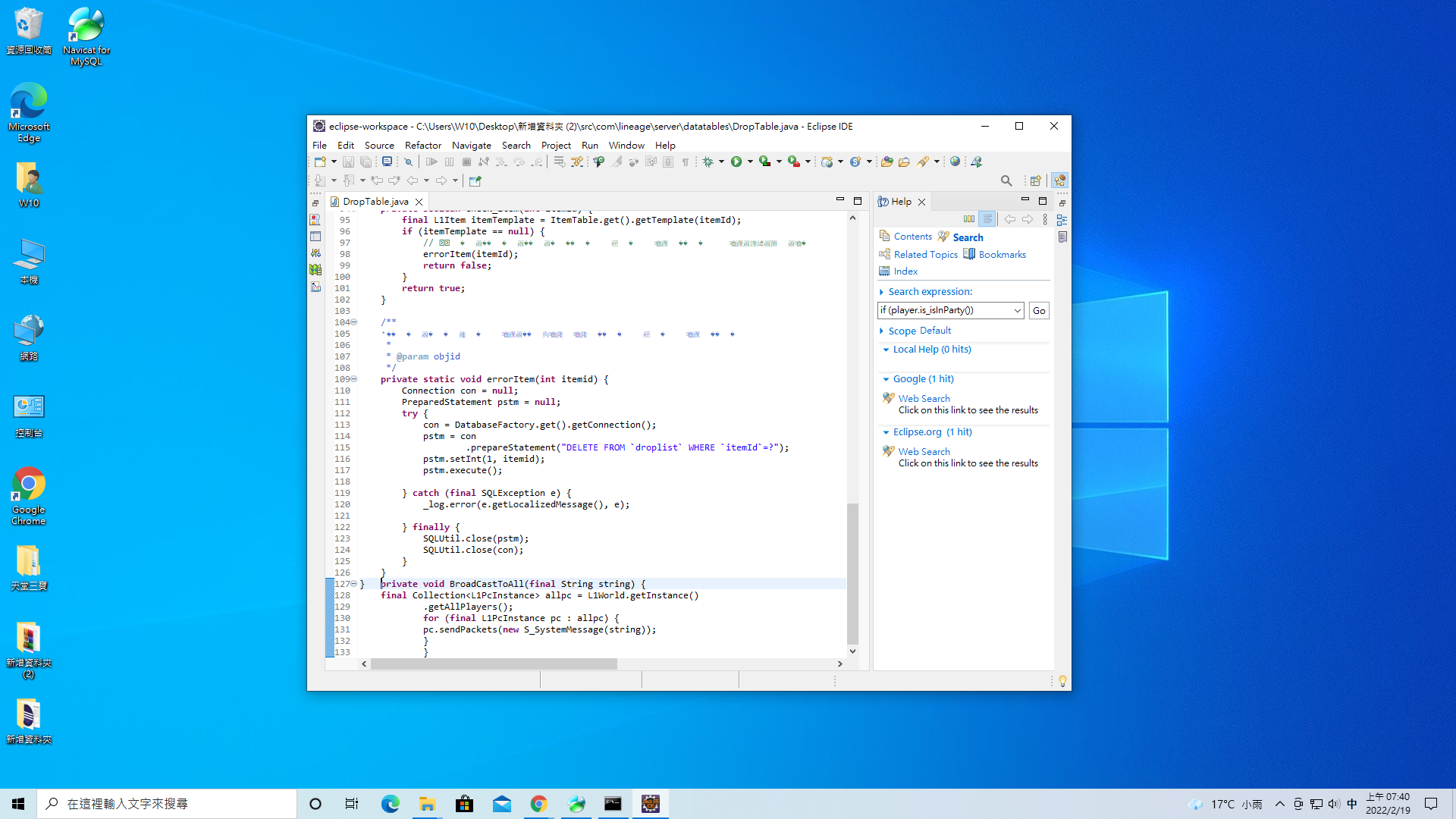The width and height of the screenshot is (1456, 819).
Task: Click the editor vertical scrollbar thumb
Action: tap(852, 574)
